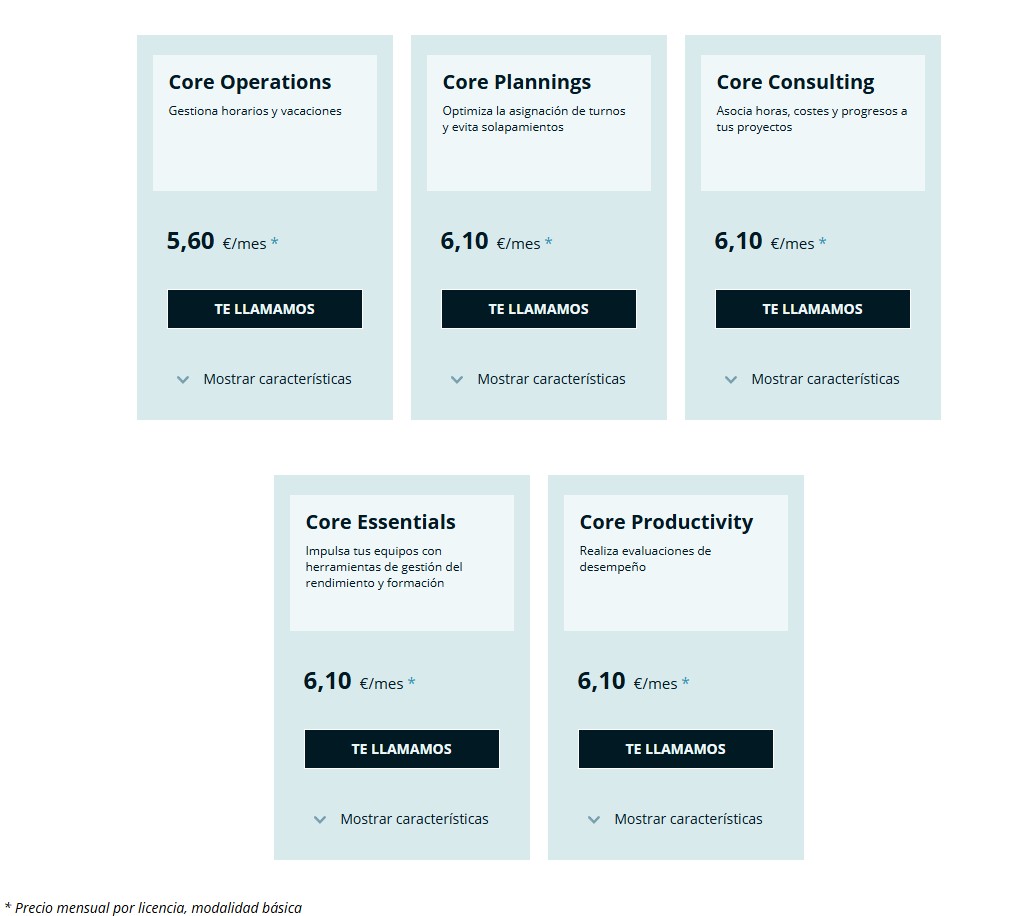Expand 'Mostrar características' text for Core Operations

(277, 379)
